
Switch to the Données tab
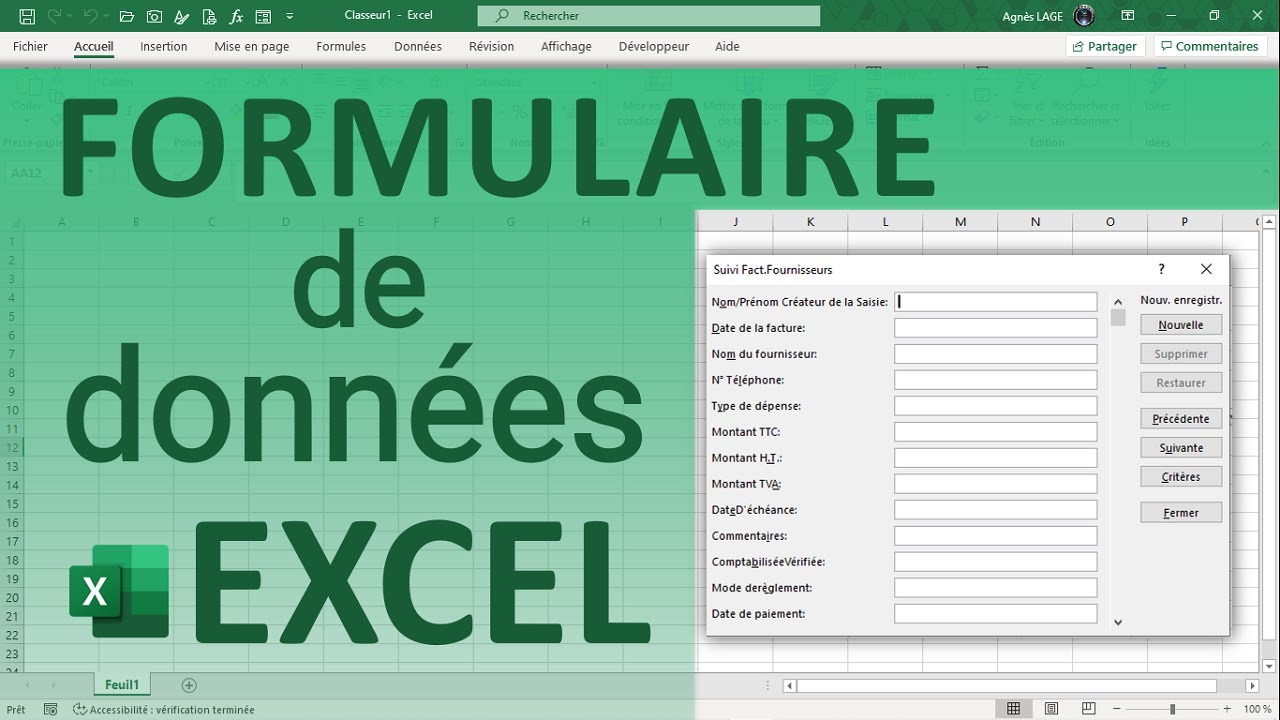pos(418,46)
